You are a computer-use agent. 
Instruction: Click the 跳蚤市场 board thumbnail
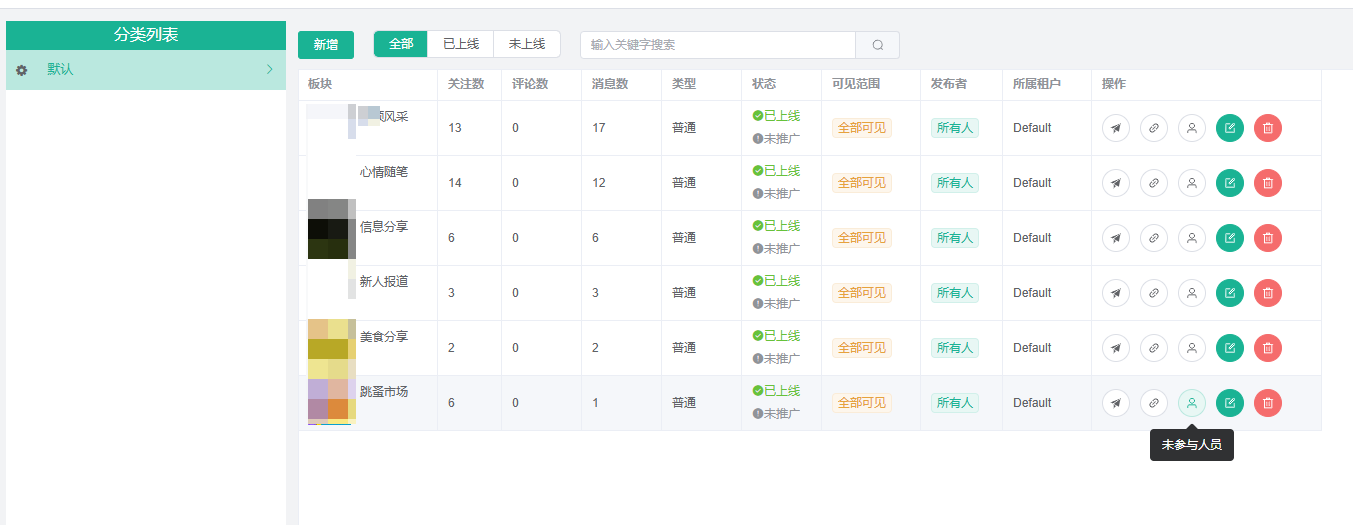point(332,402)
